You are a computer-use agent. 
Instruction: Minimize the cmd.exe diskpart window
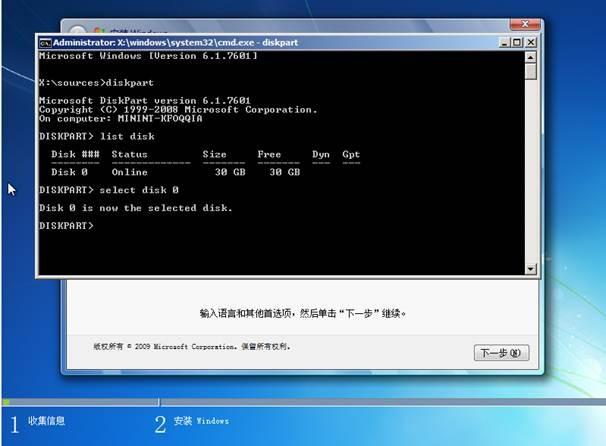504,43
